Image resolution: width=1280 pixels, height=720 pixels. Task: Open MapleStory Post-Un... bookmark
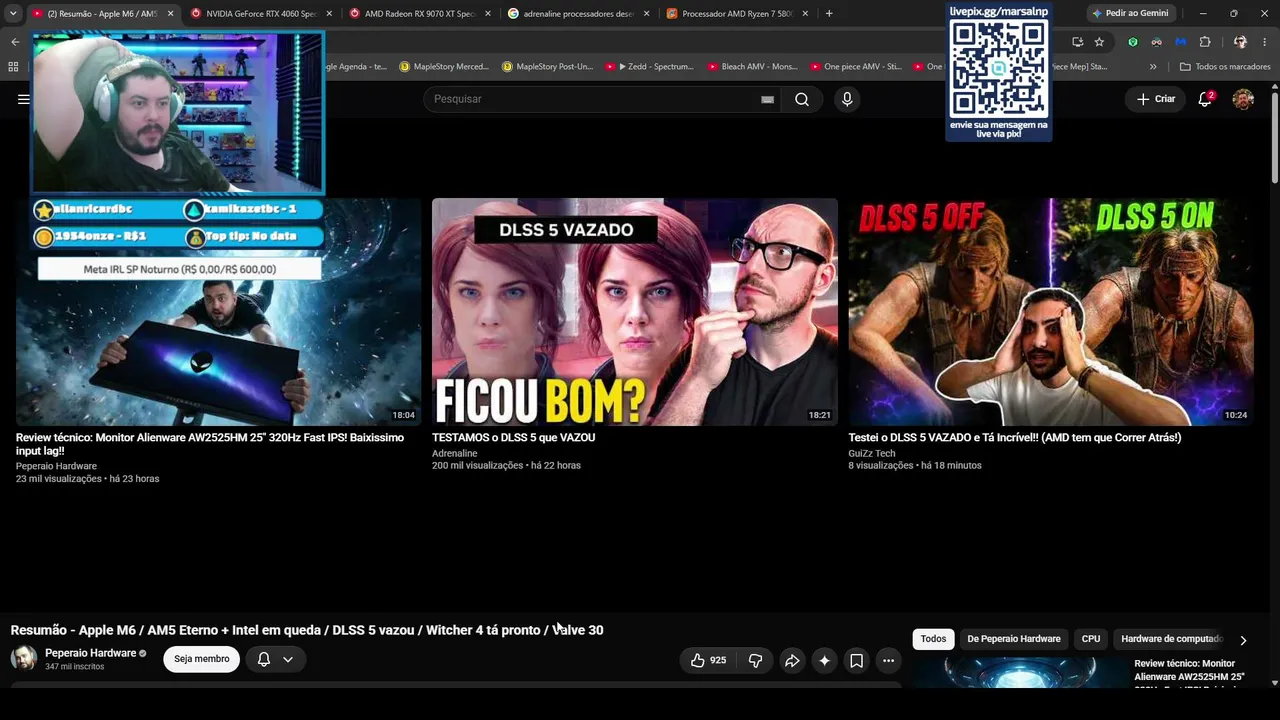click(548, 67)
